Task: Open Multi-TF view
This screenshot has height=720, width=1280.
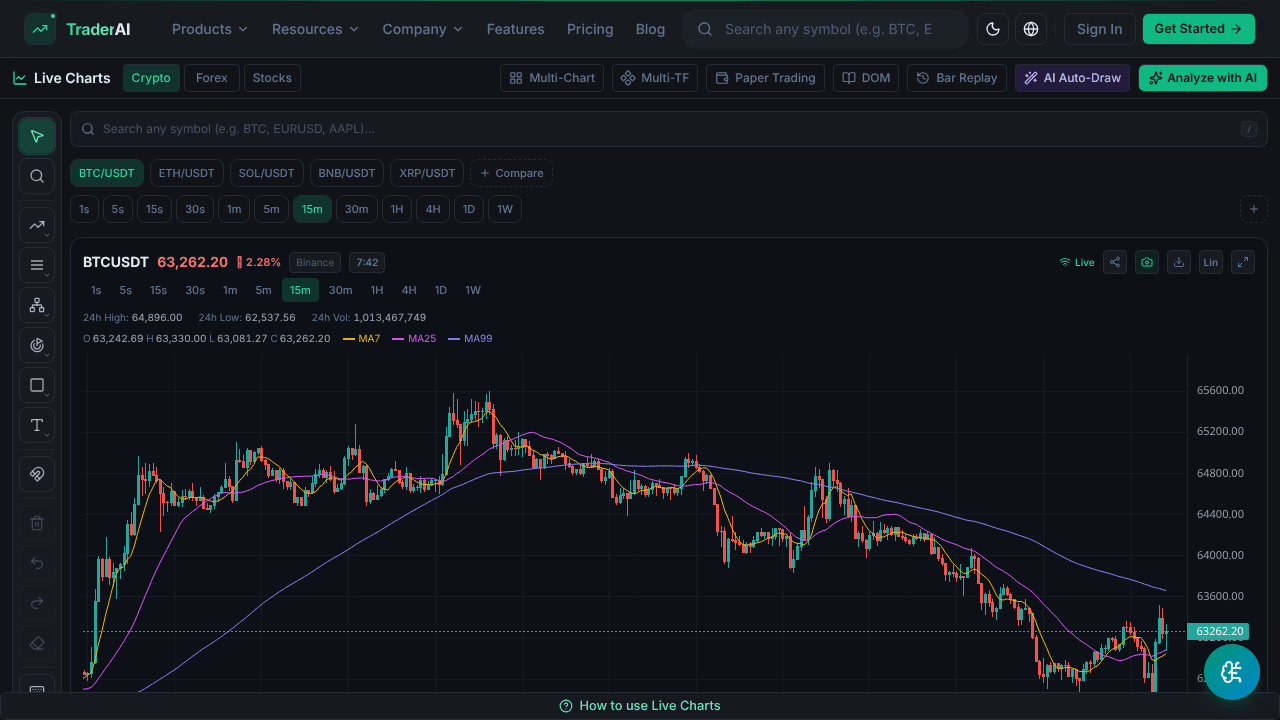Action: (655, 78)
